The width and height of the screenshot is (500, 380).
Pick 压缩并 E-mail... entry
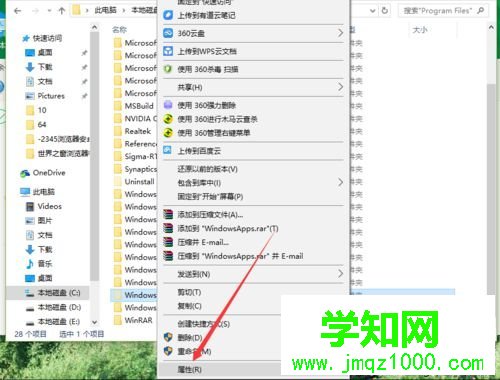pos(253,242)
